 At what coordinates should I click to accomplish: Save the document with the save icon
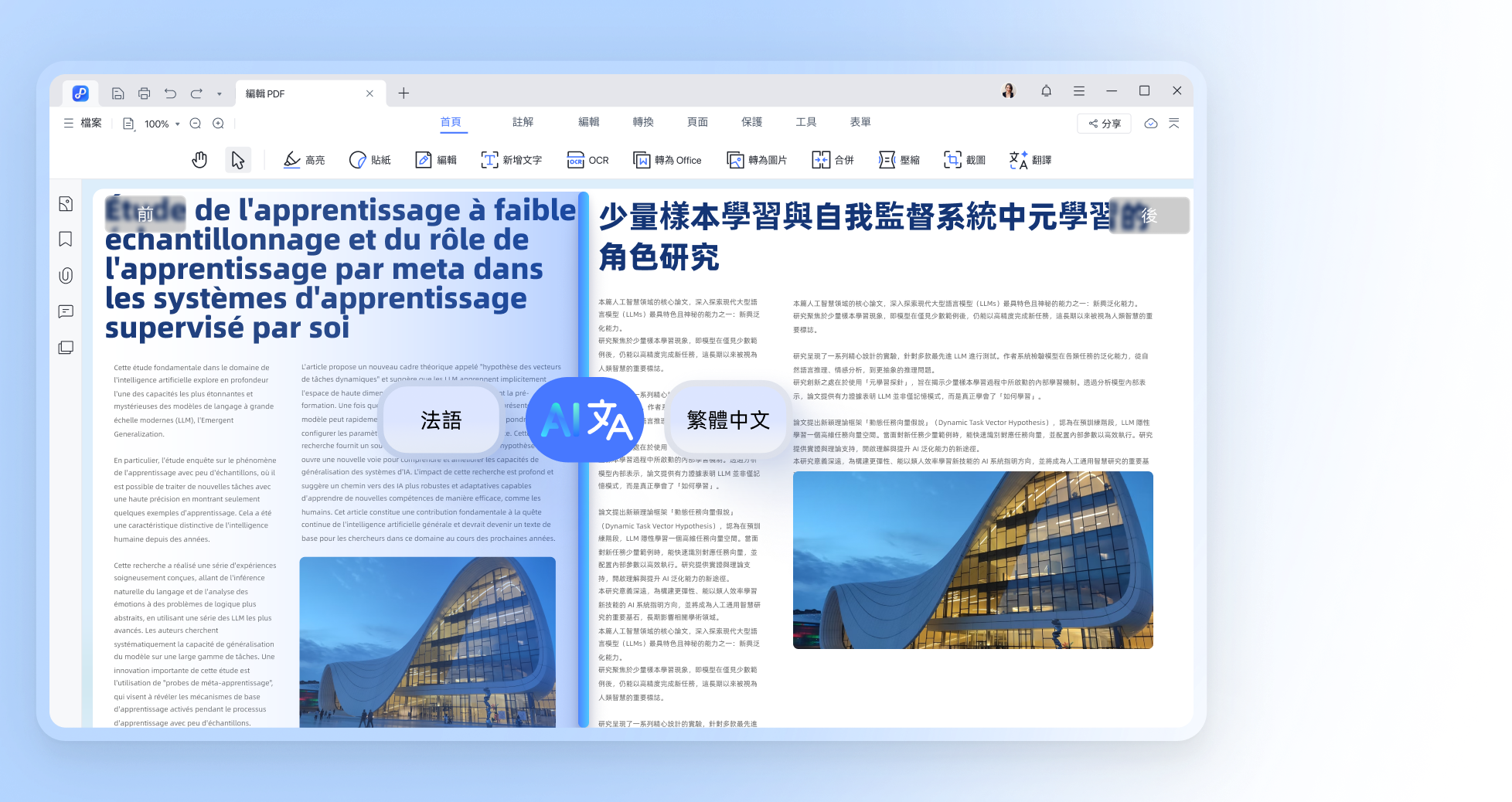click(x=118, y=93)
